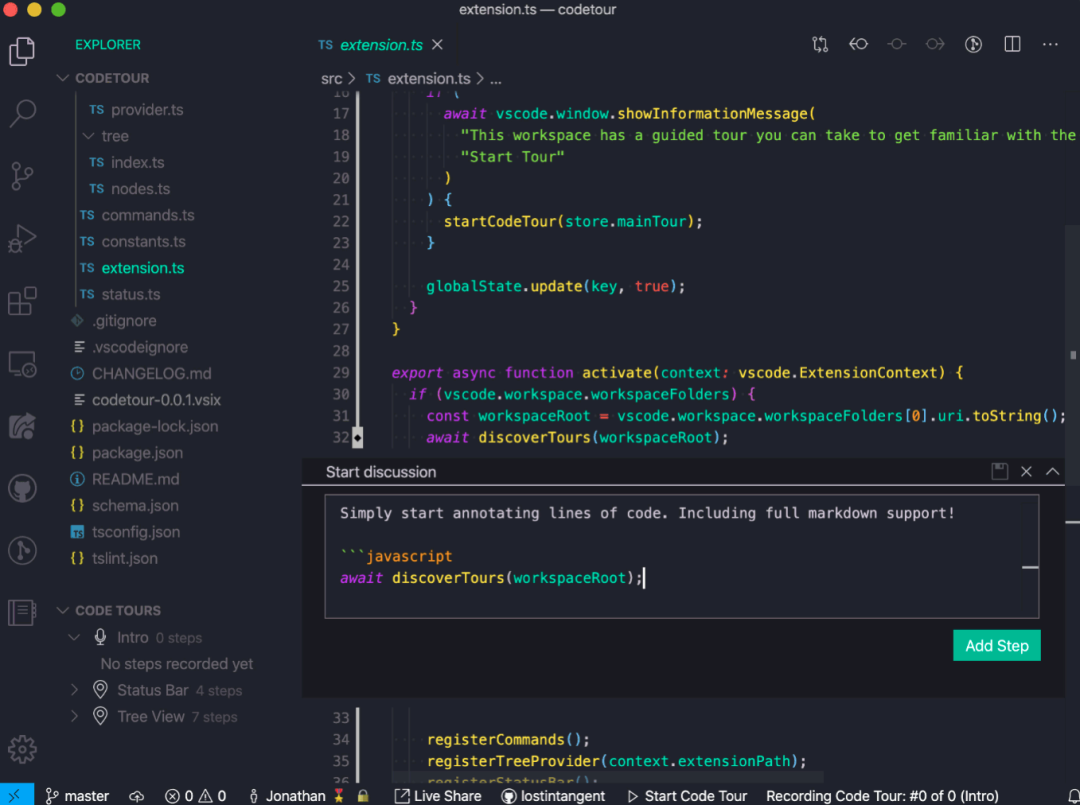Open the Explorer view in the activity bar

pyautogui.click(x=22, y=52)
